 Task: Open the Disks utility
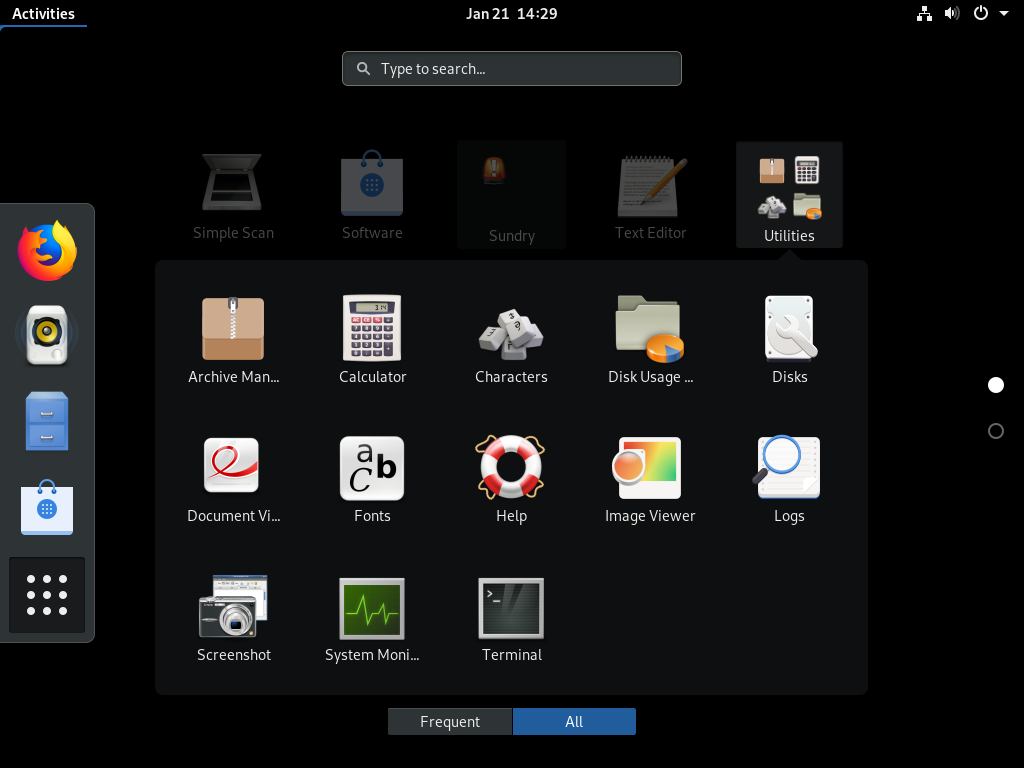[790, 340]
